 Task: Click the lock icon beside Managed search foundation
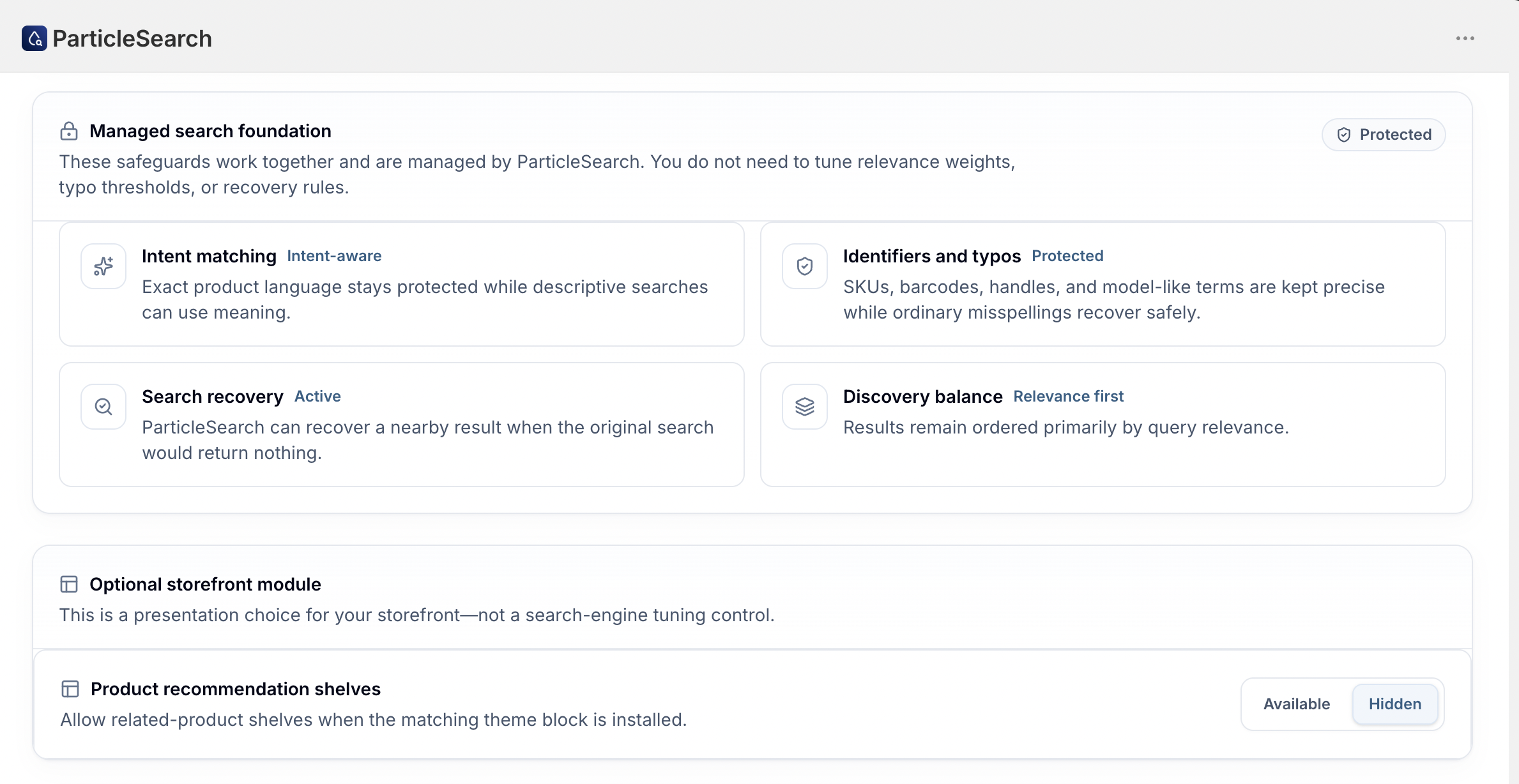tap(69, 131)
